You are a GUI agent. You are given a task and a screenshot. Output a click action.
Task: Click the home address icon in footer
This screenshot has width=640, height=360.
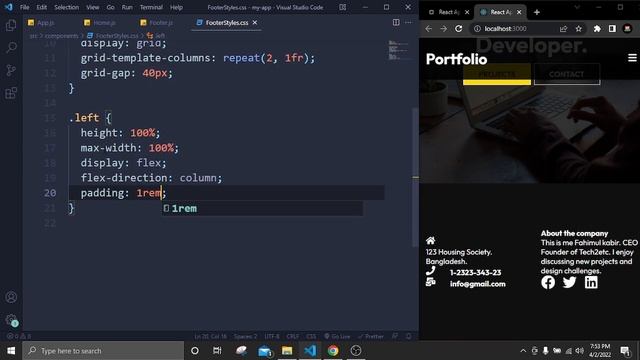[431, 240]
